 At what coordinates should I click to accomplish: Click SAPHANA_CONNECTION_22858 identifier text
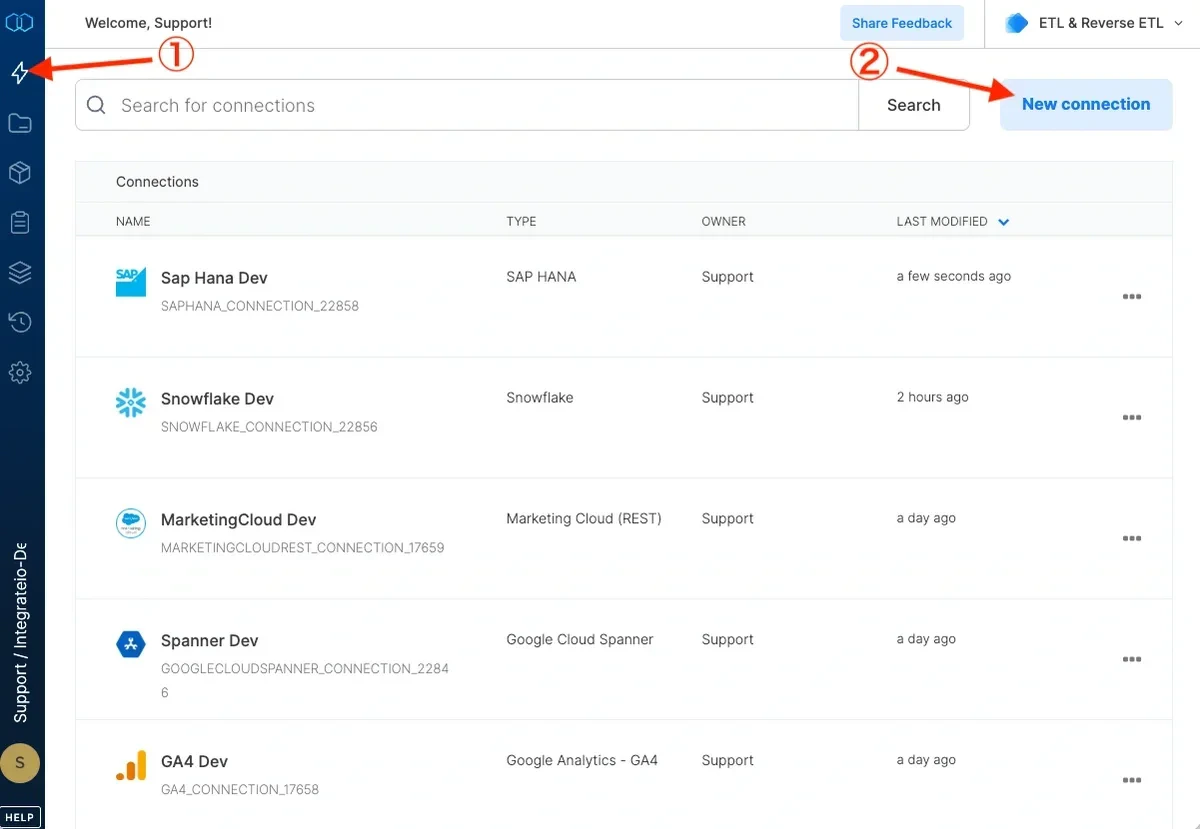(260, 306)
